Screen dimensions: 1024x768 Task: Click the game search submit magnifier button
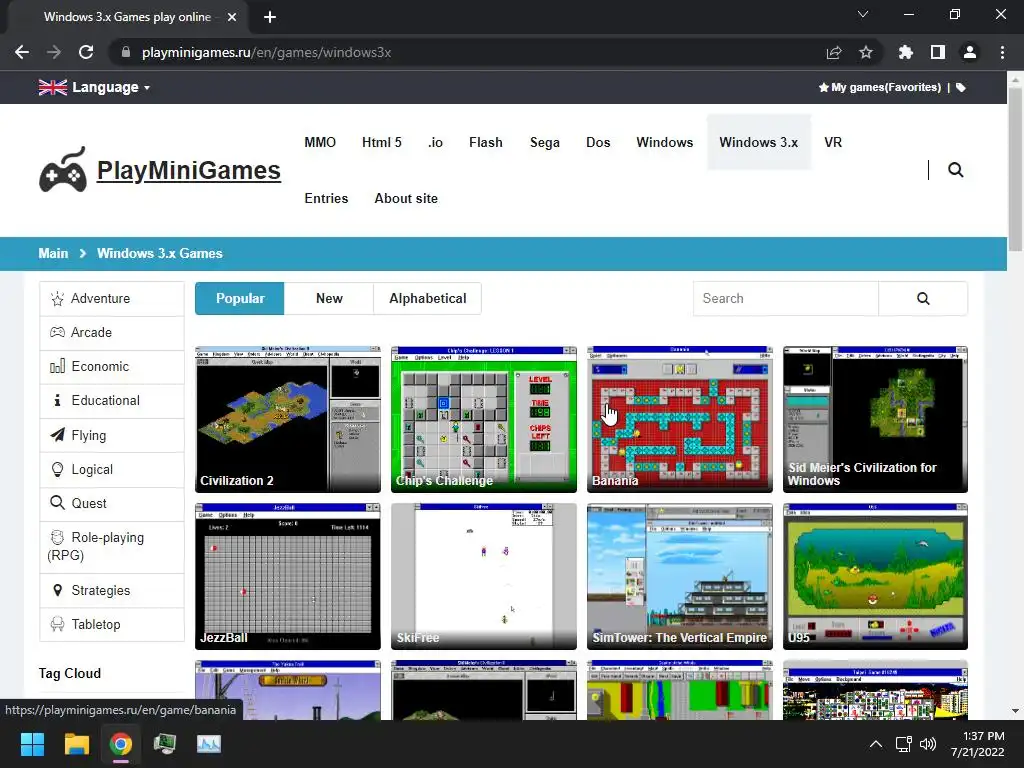923,298
